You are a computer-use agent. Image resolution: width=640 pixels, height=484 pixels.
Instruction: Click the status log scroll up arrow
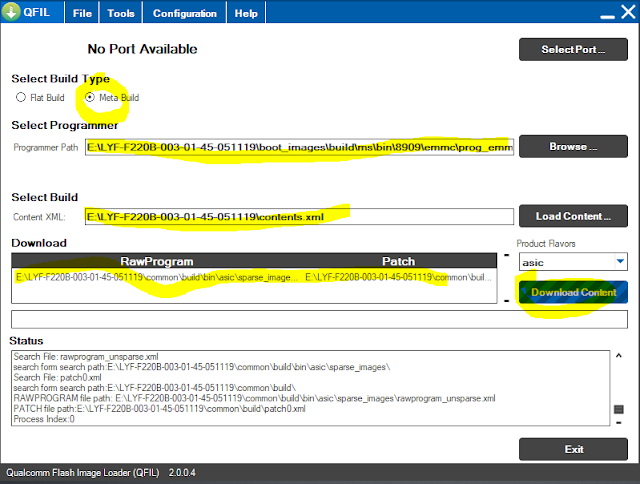coord(619,356)
